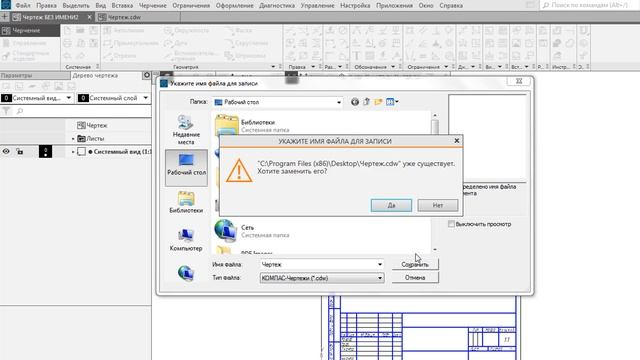Expand the Обозначения toolbar group arrow
The height and width of the screenshot is (360, 640).
393,67
